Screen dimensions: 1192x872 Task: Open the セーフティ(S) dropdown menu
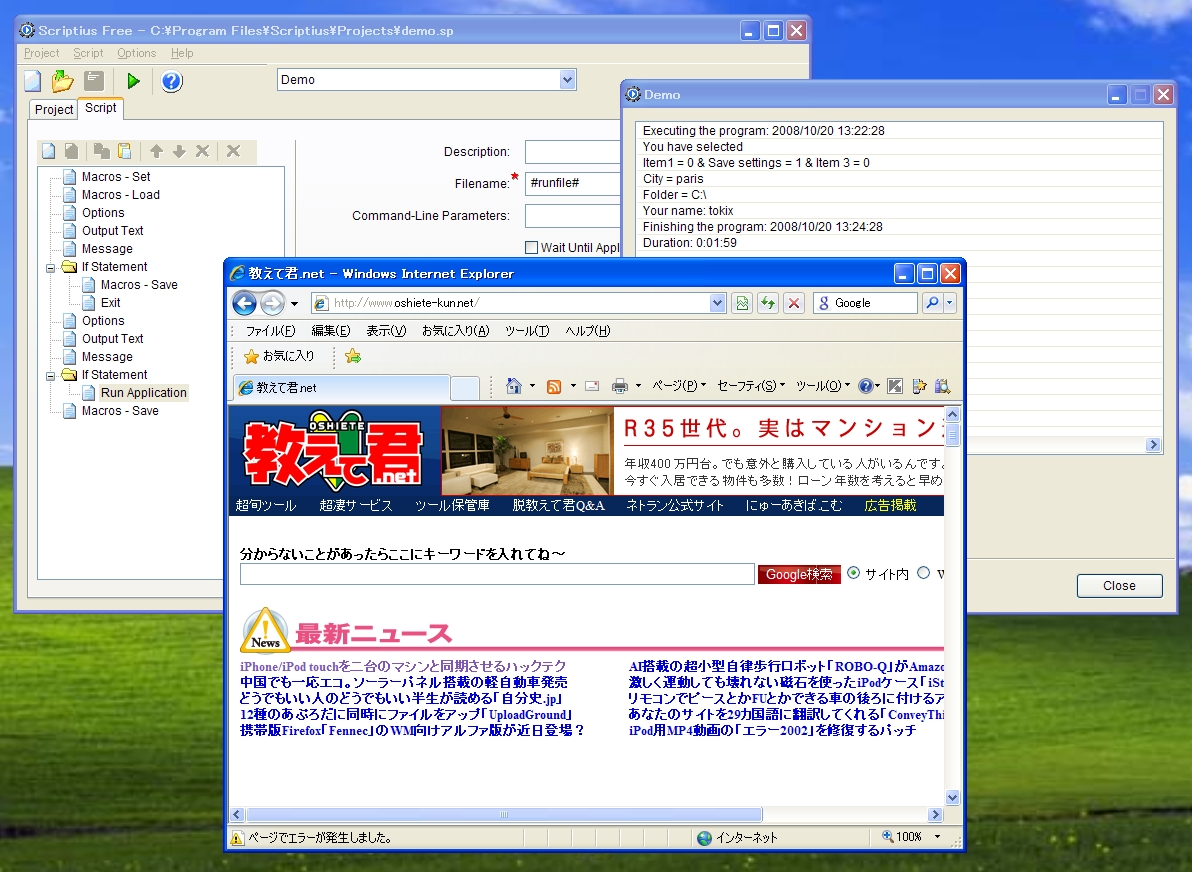751,386
